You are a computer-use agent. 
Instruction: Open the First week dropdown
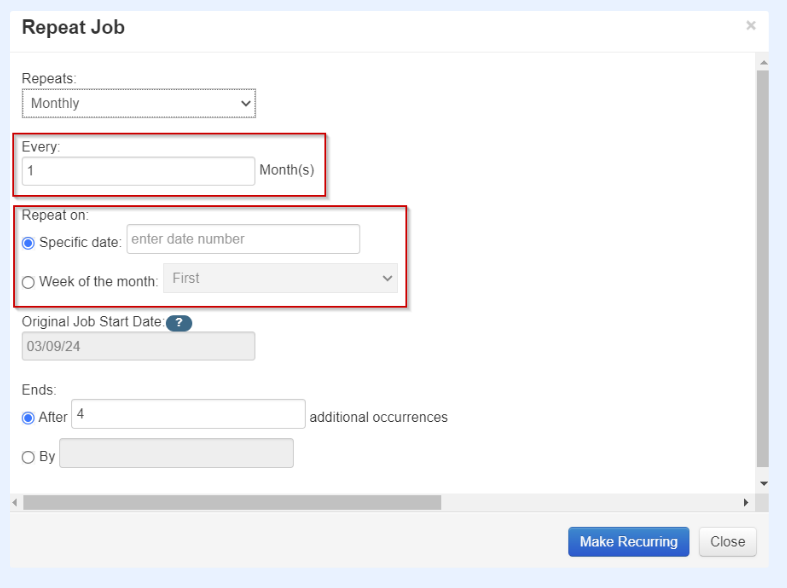coord(281,278)
